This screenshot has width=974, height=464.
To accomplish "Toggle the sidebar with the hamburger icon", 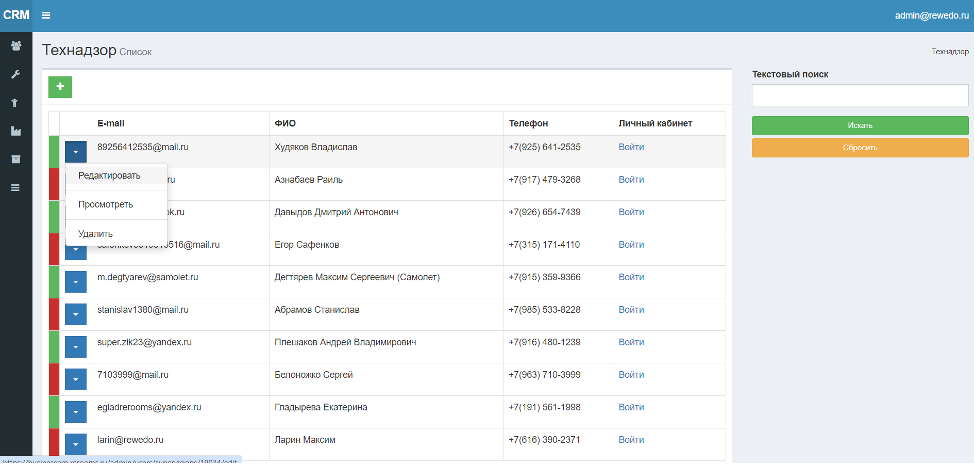I will [46, 16].
